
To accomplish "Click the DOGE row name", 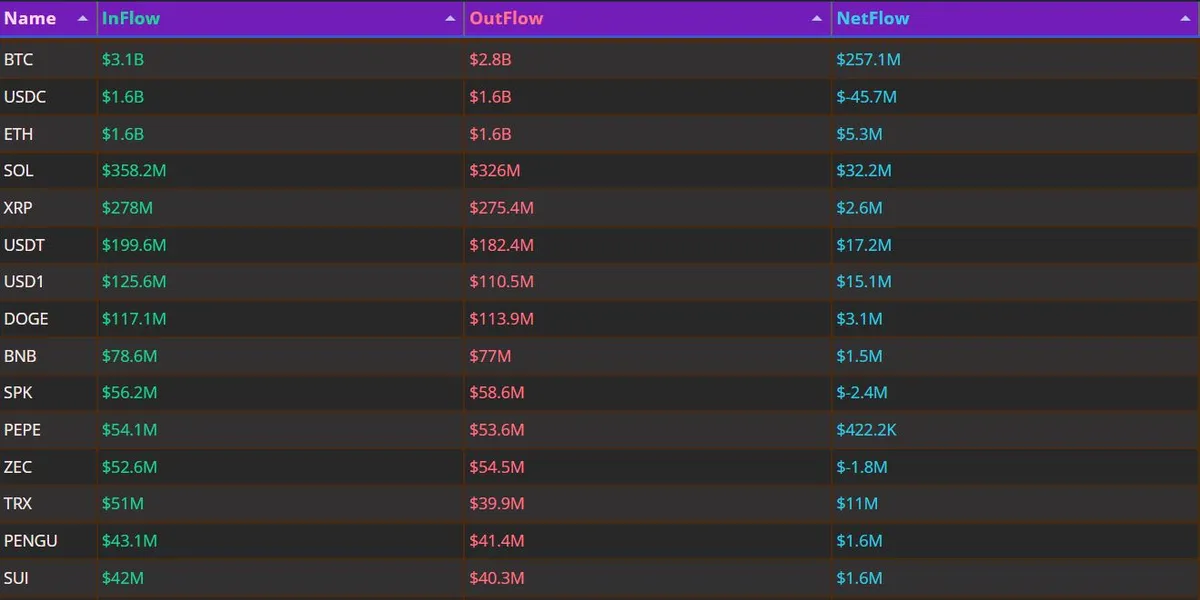I will (26, 319).
